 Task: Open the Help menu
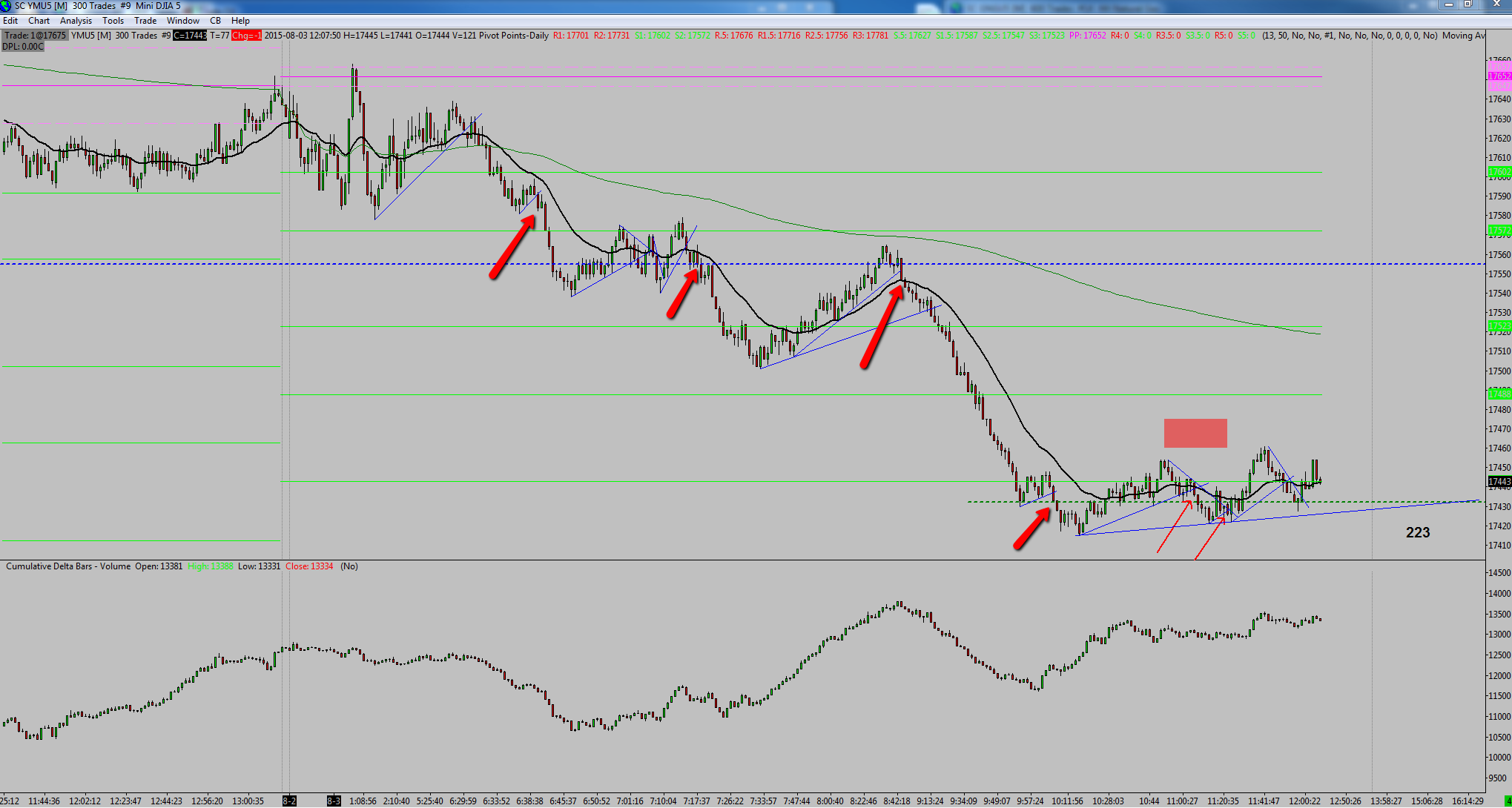click(240, 21)
